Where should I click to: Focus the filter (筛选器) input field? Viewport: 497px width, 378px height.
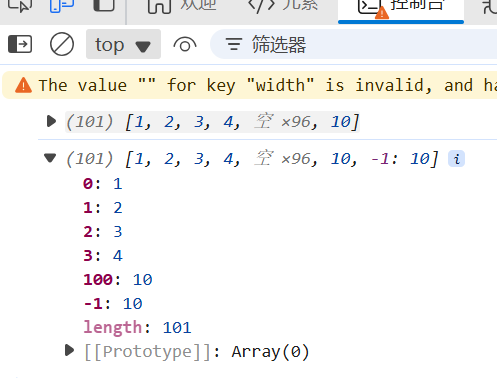pos(353,44)
